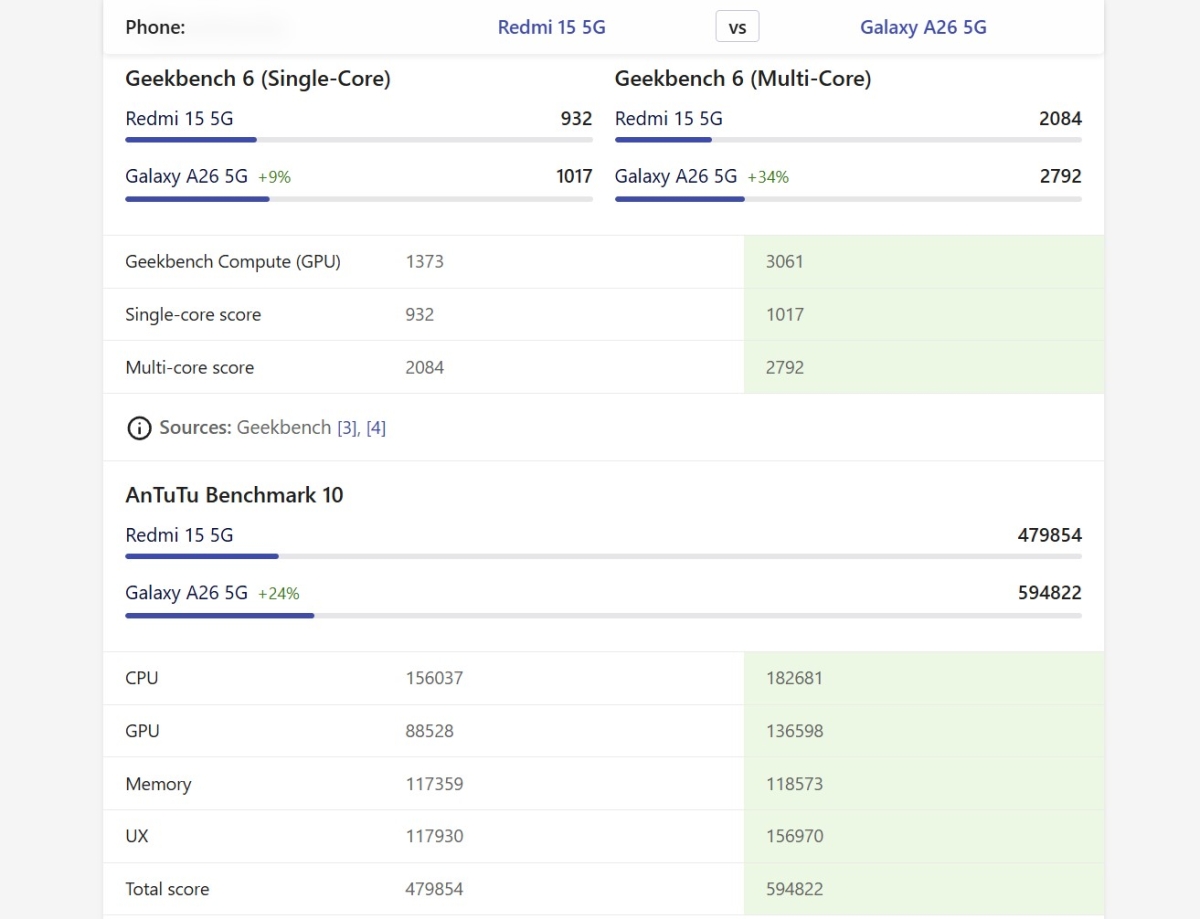
Task: Click the Sources info icon
Action: tap(139, 428)
